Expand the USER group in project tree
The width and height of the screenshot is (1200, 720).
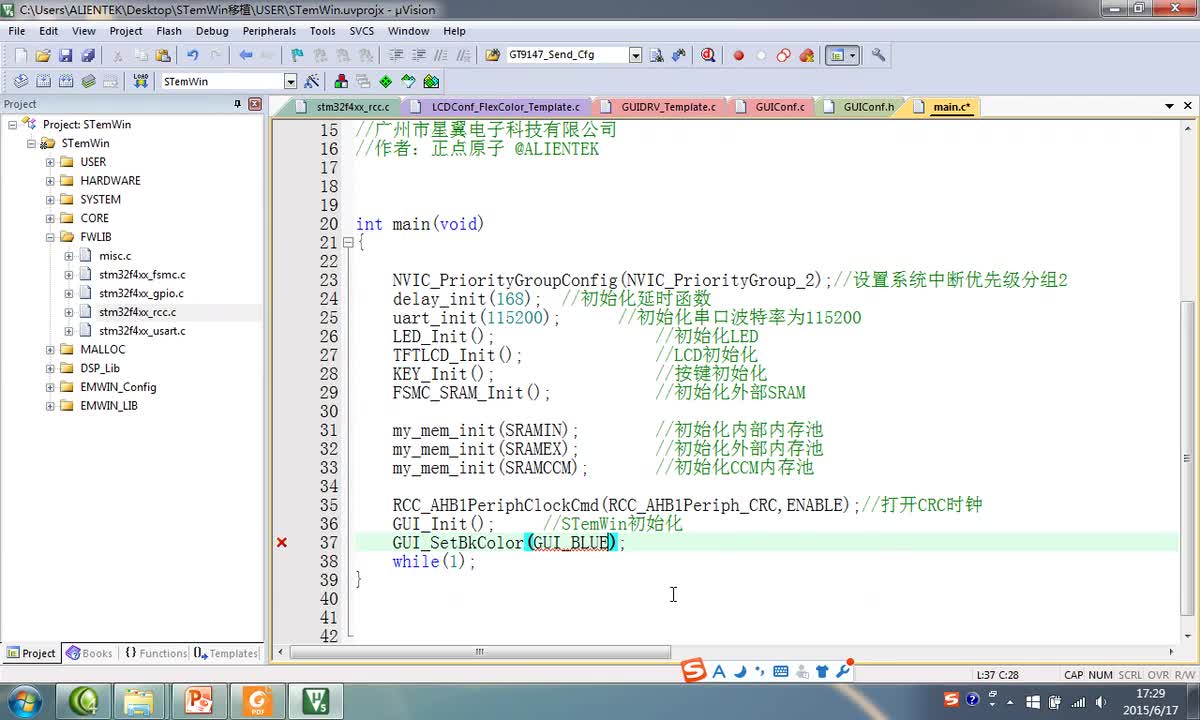pos(50,162)
